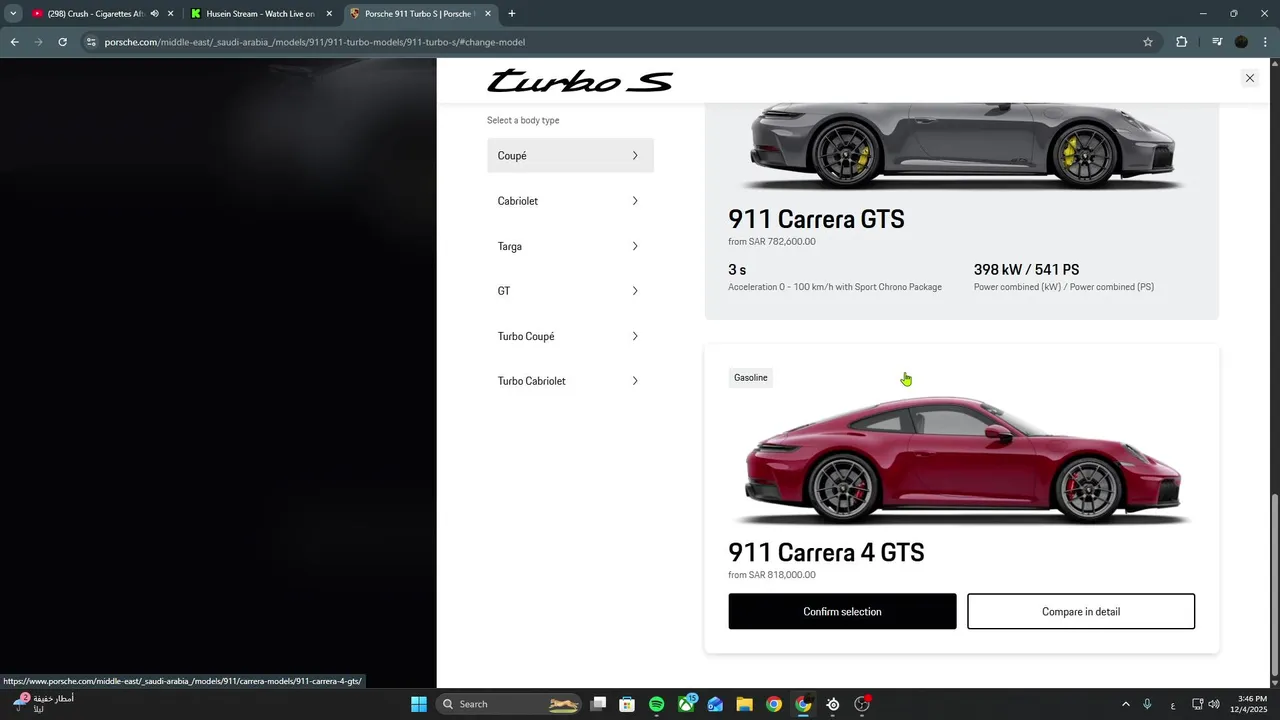Open the media control icon in Chrome toolbar
The height and width of the screenshot is (720, 1280).
coord(1217,42)
